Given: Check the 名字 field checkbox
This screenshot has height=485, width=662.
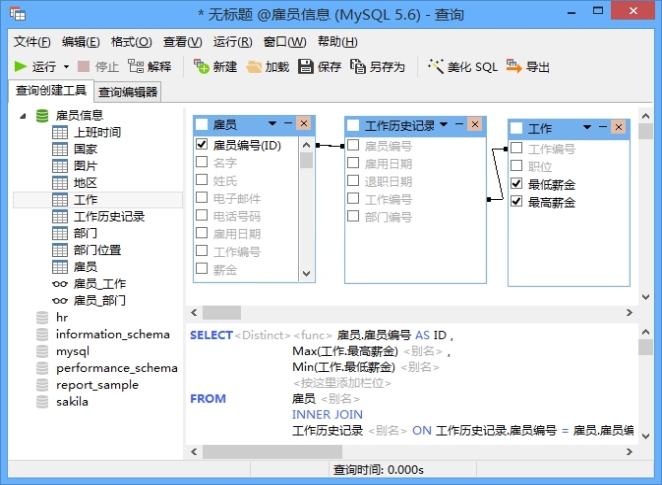Looking at the screenshot, I should tap(202, 162).
